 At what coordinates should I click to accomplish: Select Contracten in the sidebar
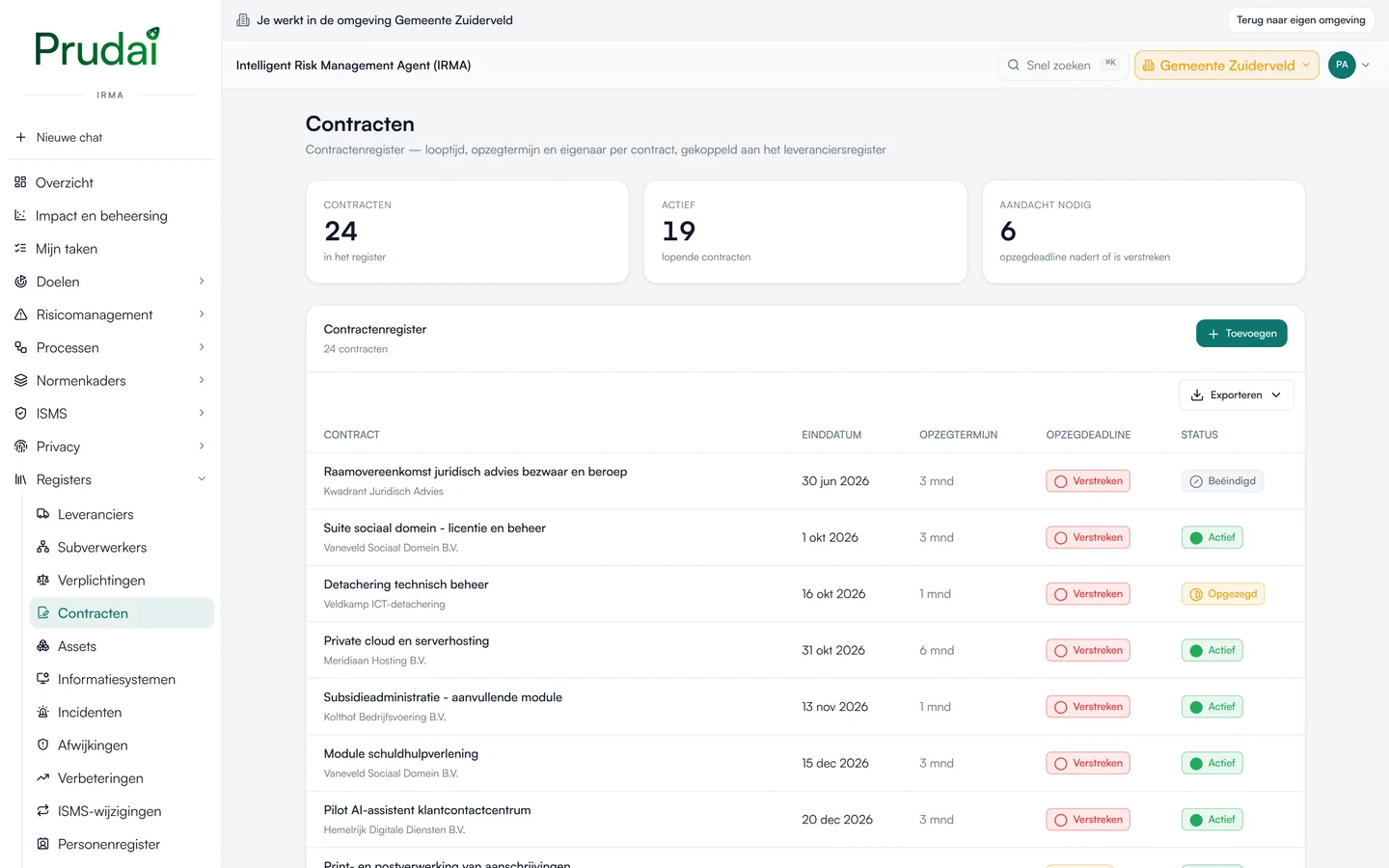click(122, 613)
